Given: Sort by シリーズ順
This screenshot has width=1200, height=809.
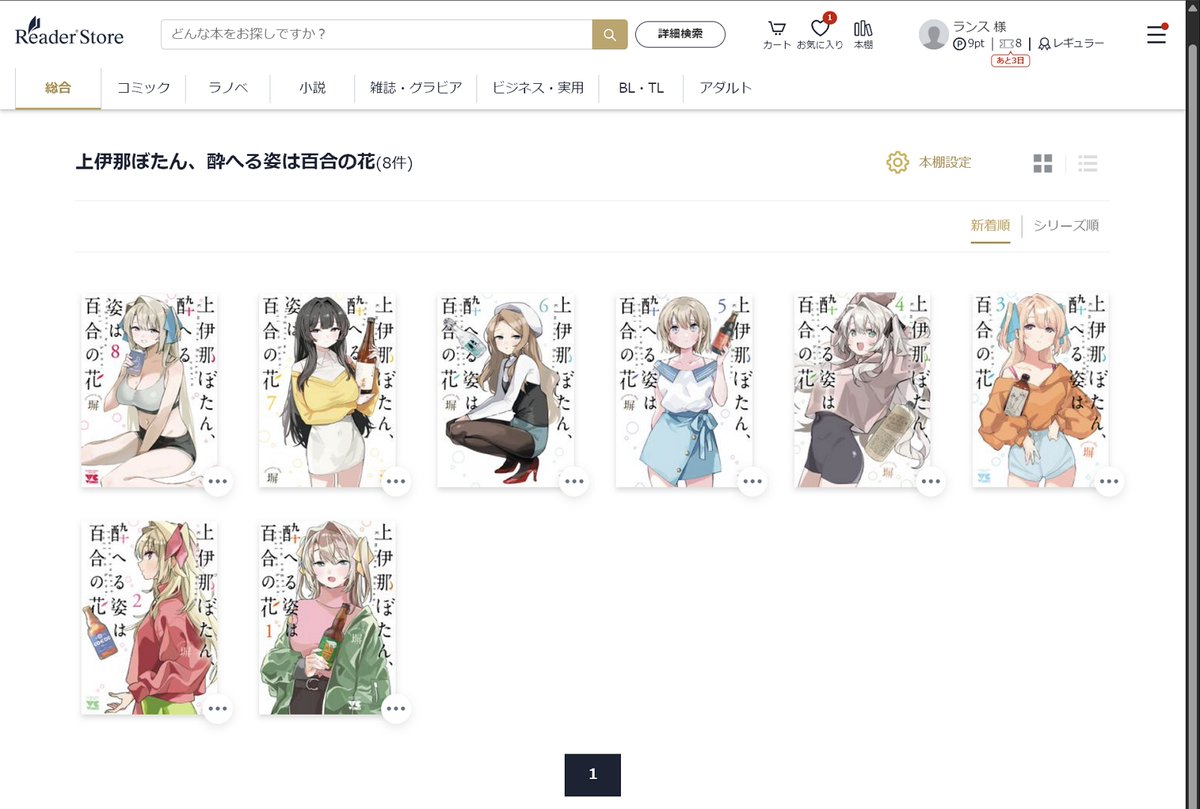Looking at the screenshot, I should click(1066, 226).
